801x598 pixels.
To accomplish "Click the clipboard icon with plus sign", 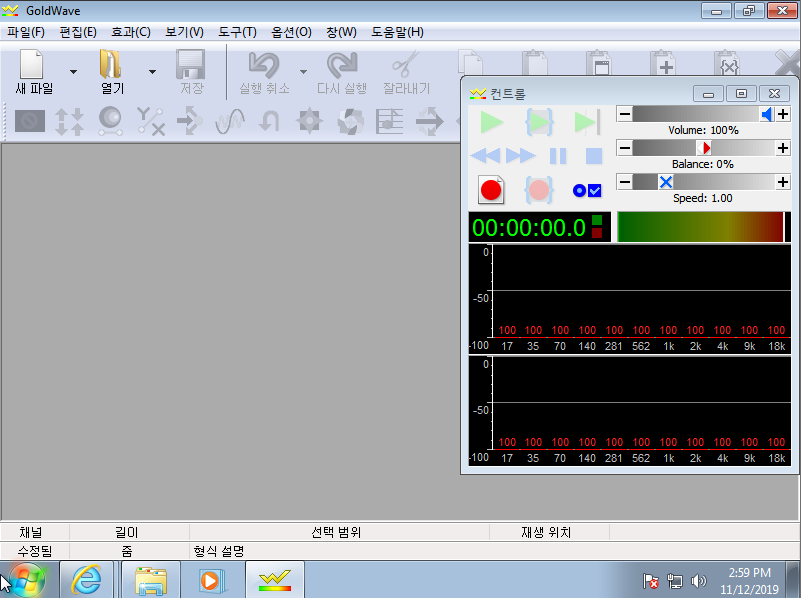I will point(663,62).
